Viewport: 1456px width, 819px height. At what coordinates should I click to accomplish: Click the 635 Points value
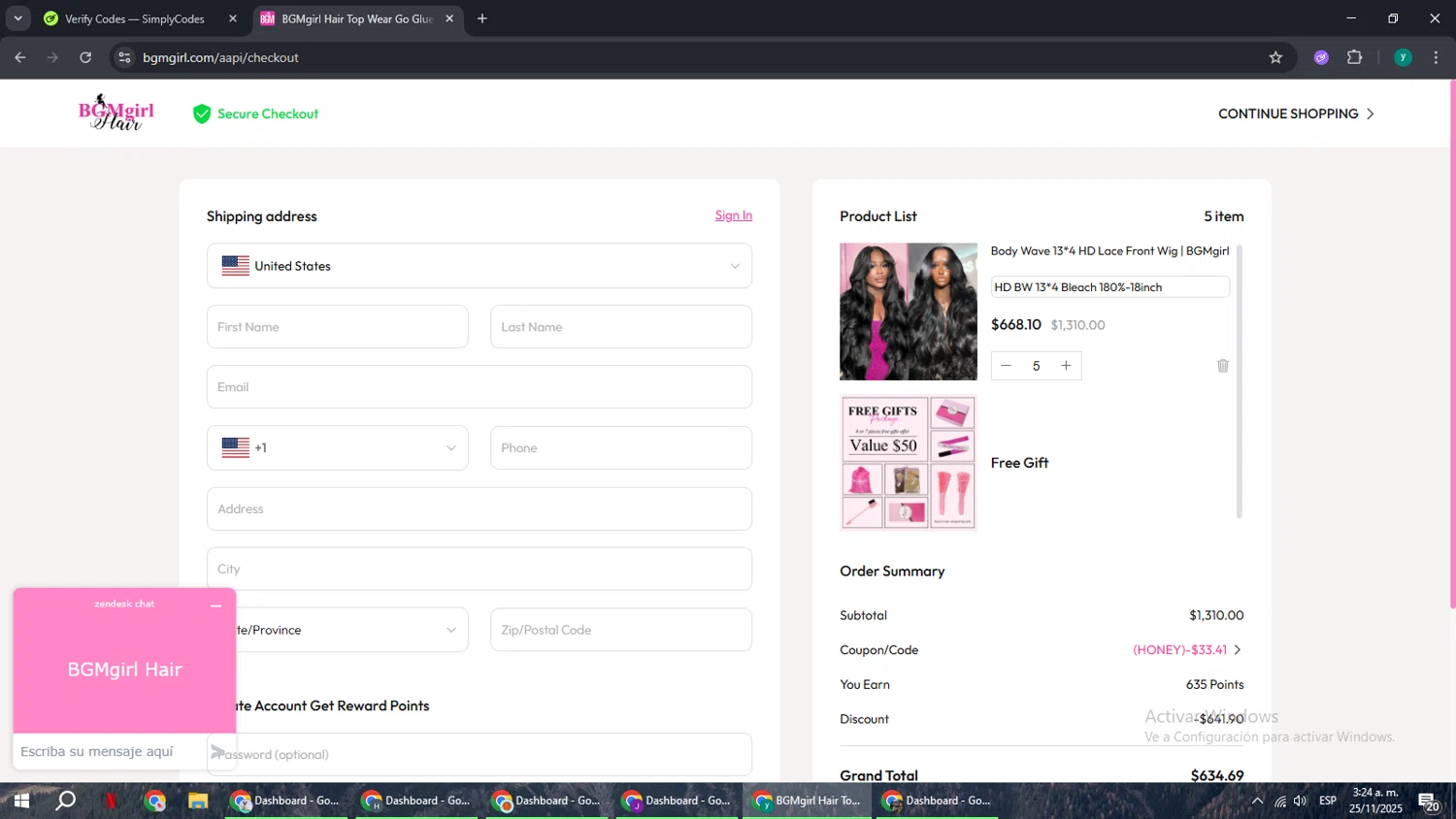coord(1214,684)
